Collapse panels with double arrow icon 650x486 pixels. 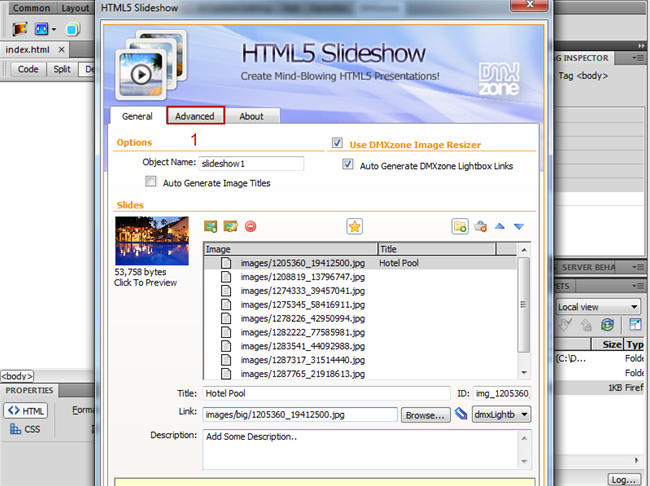(641, 46)
